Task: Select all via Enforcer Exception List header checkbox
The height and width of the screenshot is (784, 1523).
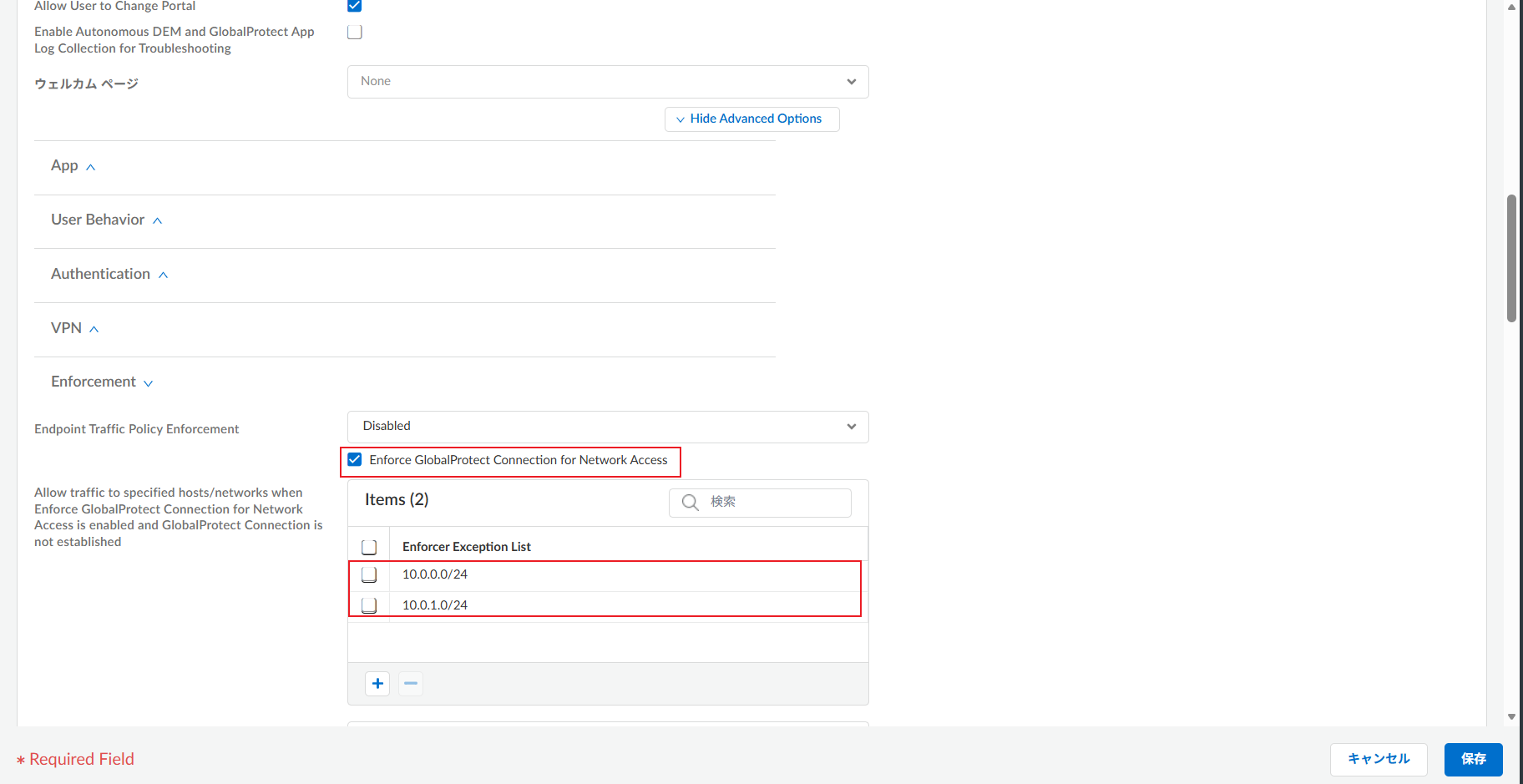Action: 369,547
